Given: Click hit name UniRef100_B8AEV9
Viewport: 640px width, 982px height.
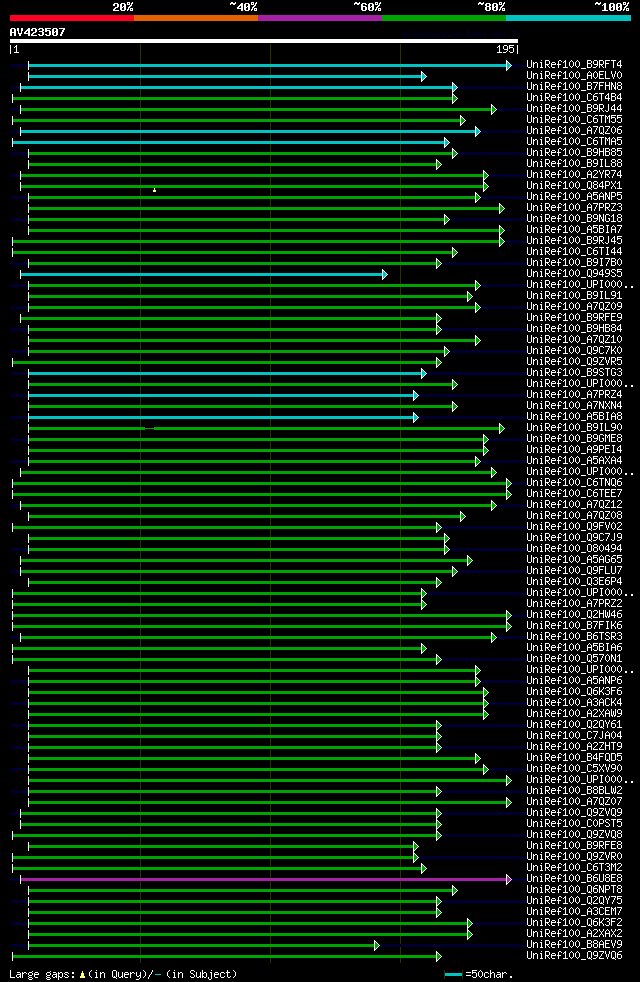Looking at the screenshot, I should (x=574, y=945).
